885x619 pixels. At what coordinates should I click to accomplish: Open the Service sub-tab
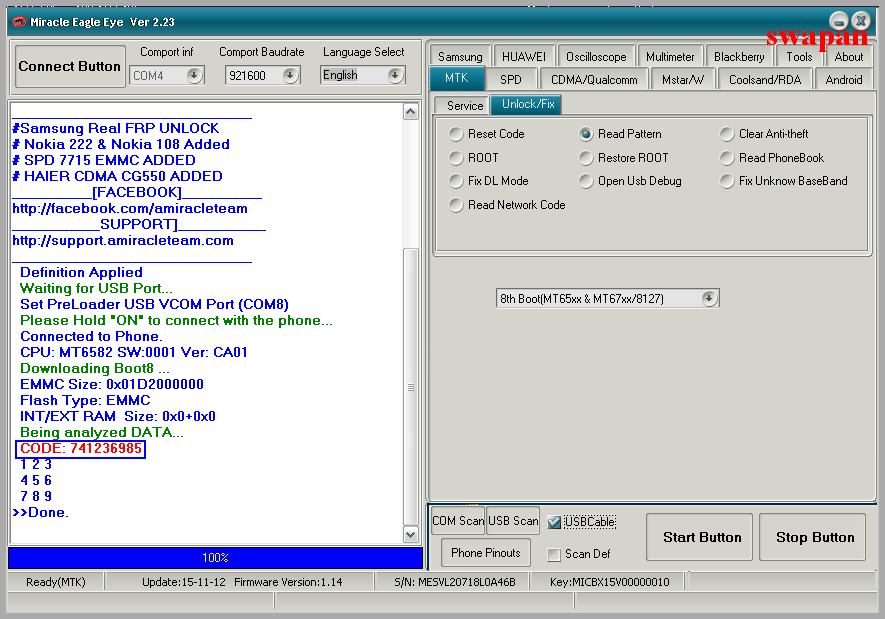coord(465,106)
